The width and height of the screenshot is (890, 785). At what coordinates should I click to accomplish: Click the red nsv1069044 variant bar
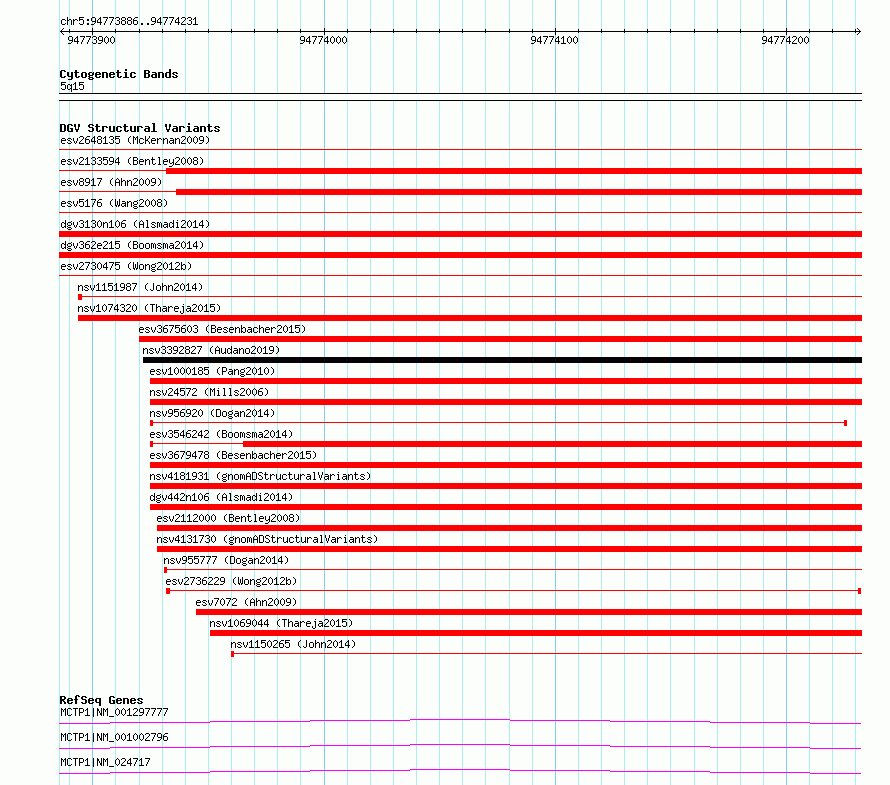pos(536,633)
